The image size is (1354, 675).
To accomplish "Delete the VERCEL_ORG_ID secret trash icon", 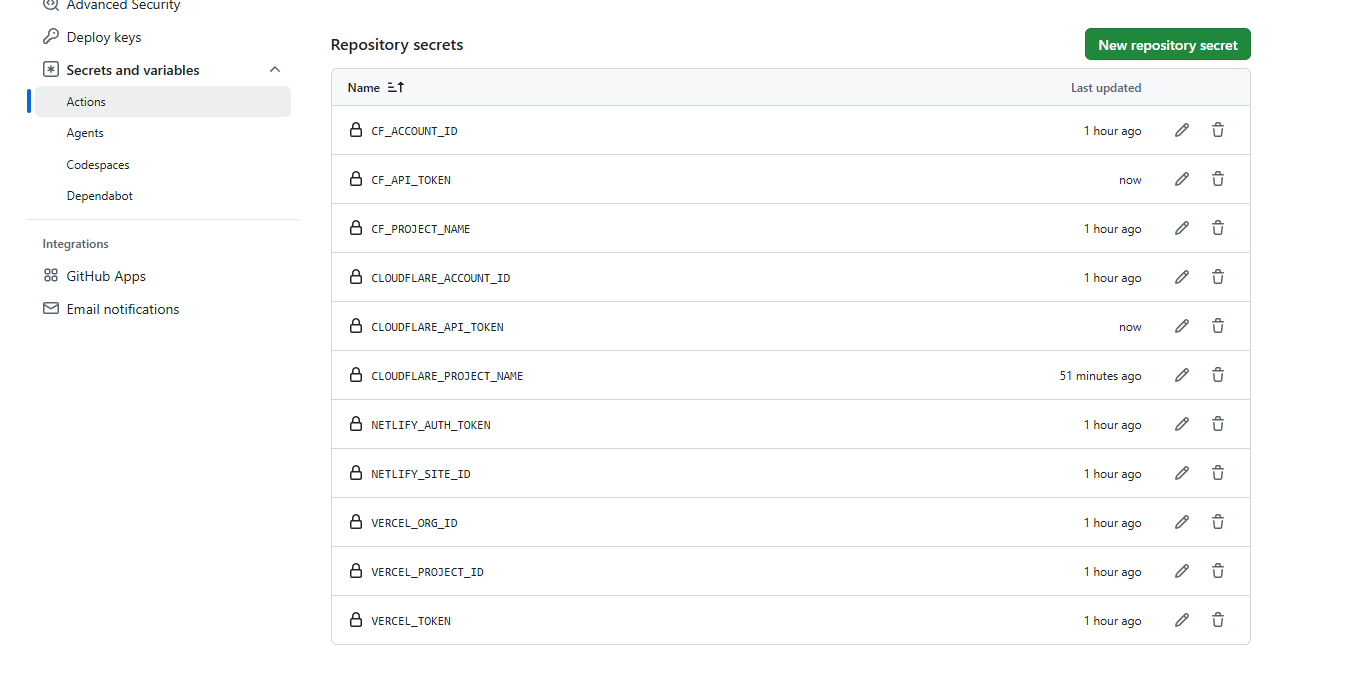I will pos(1218,522).
